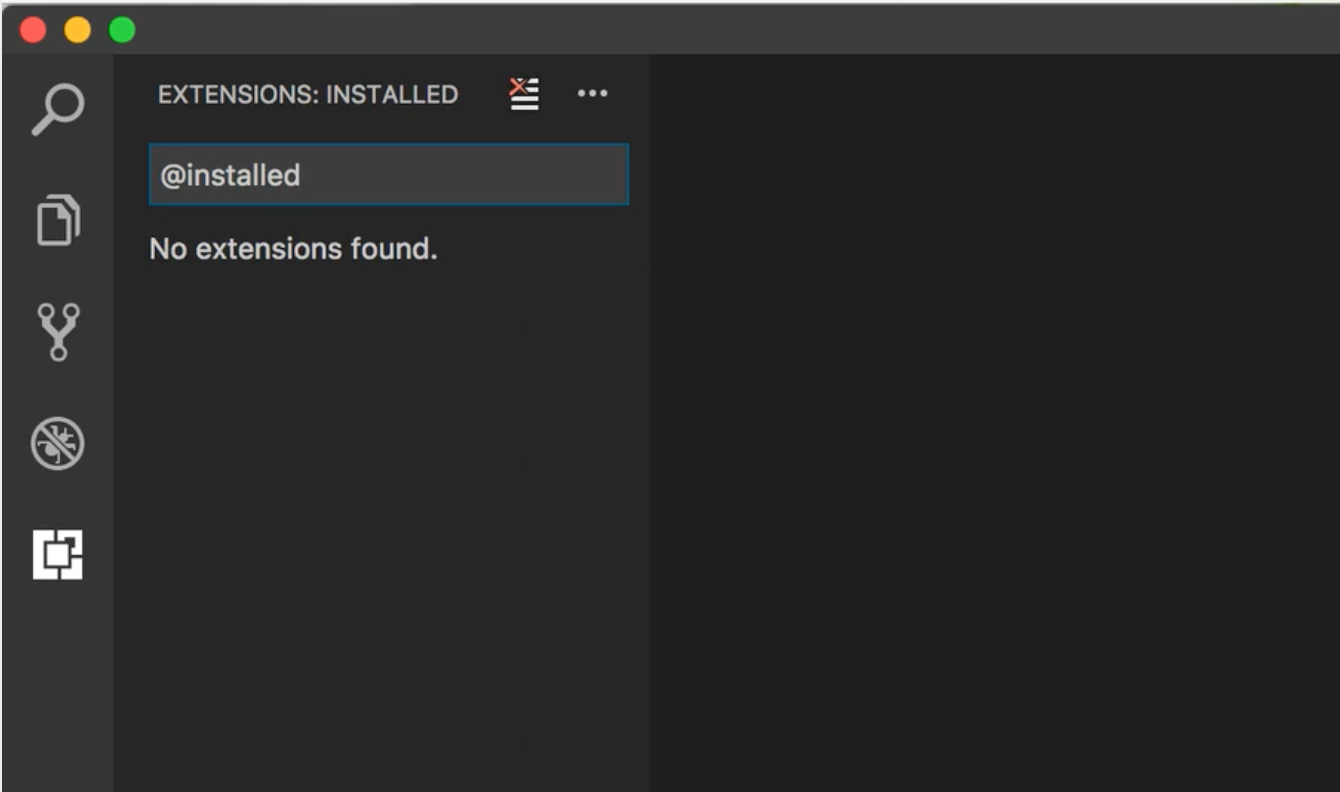
Task: Click the 'No extensions found.' message
Action: (x=294, y=248)
